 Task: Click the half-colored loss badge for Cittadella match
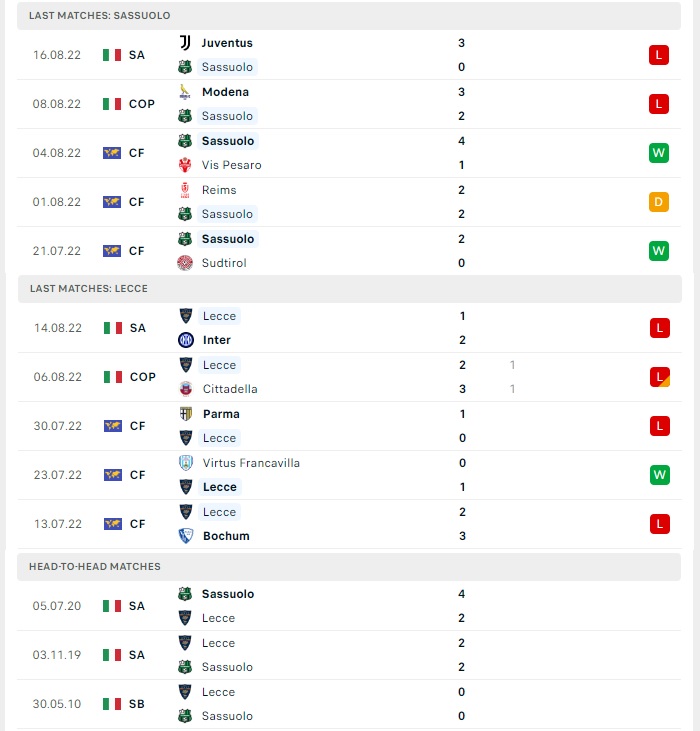659,377
